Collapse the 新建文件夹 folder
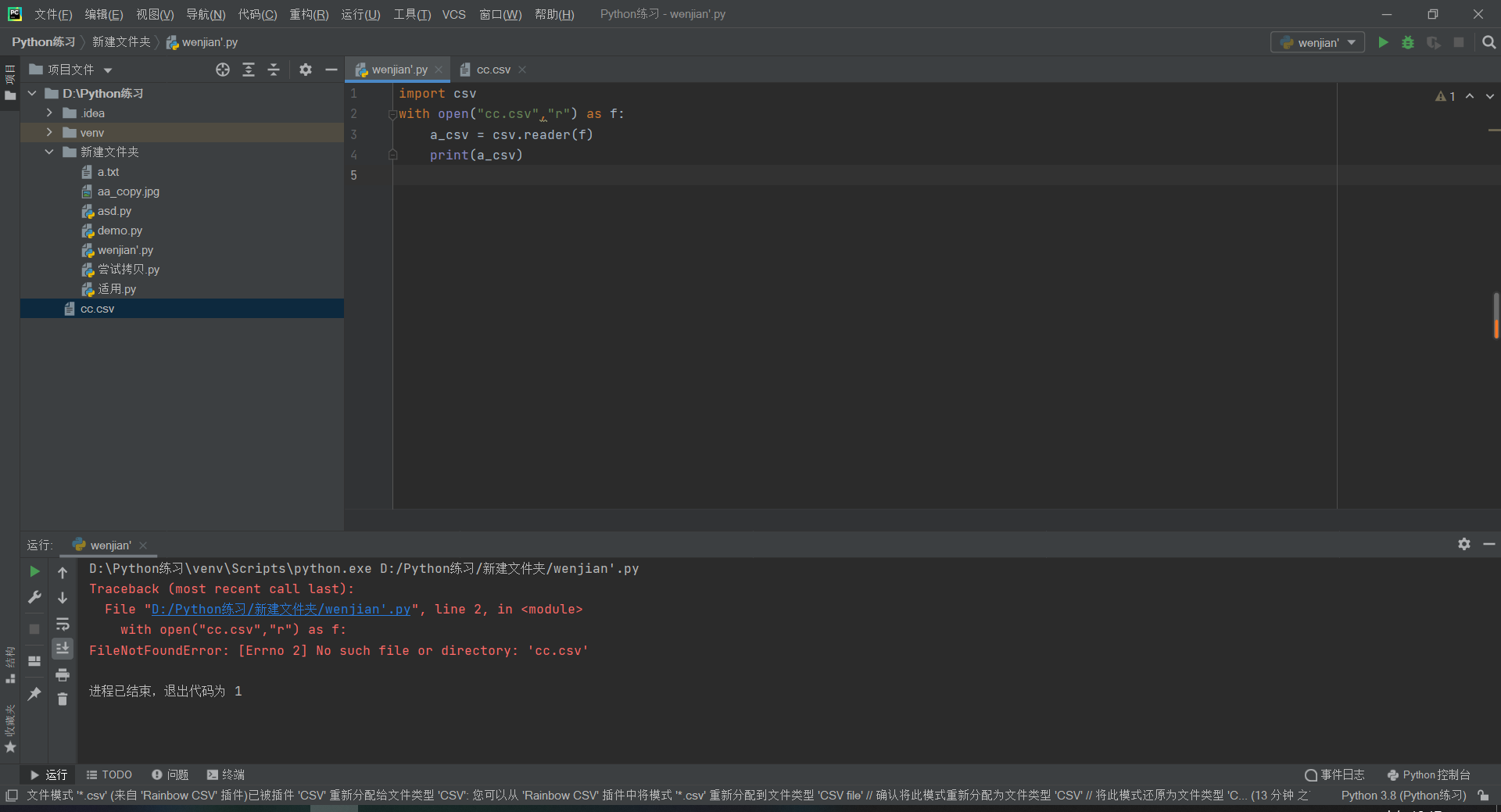The width and height of the screenshot is (1501, 812). point(49,152)
